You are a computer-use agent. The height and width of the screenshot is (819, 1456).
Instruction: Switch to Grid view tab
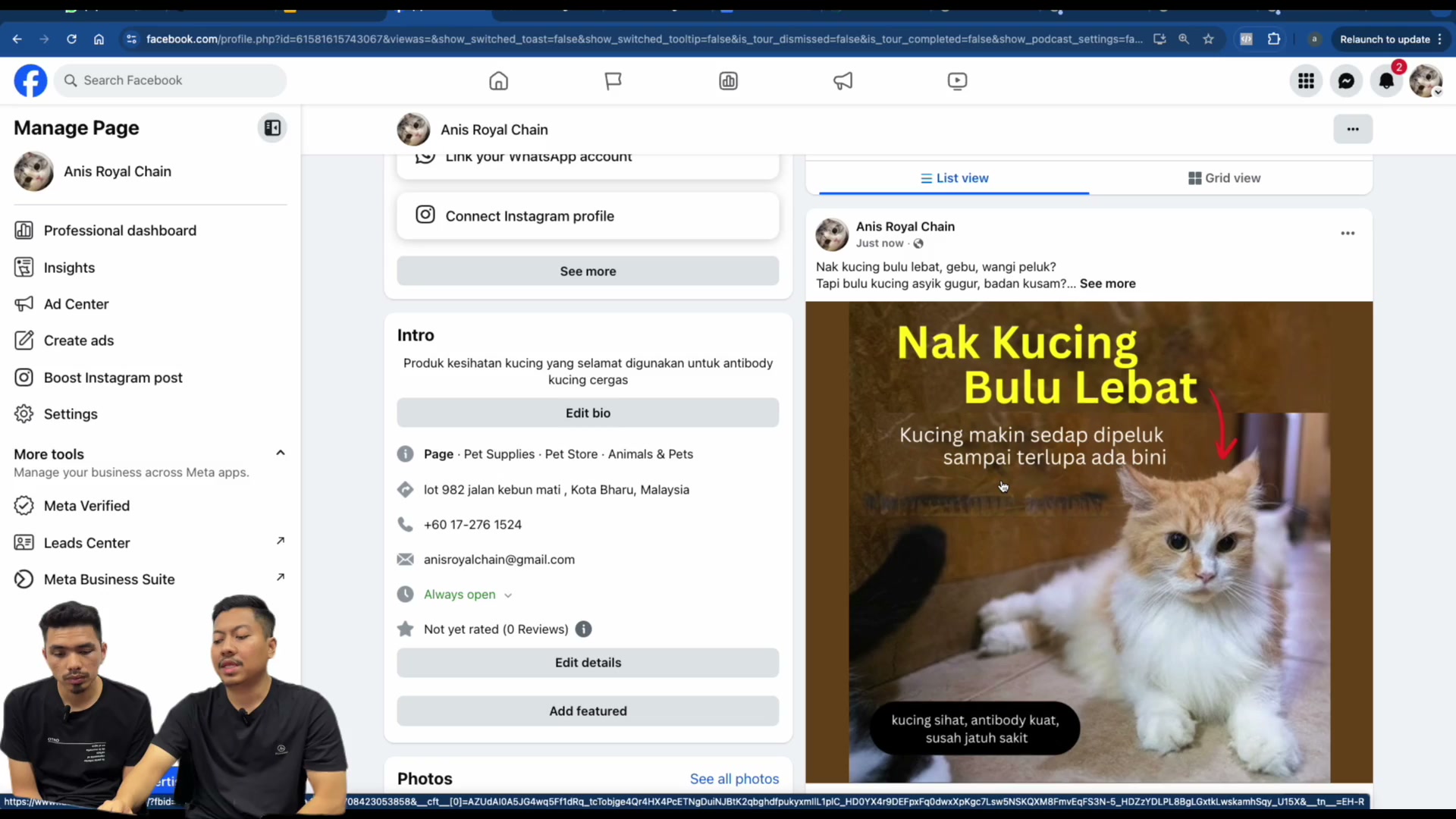pyautogui.click(x=1224, y=178)
